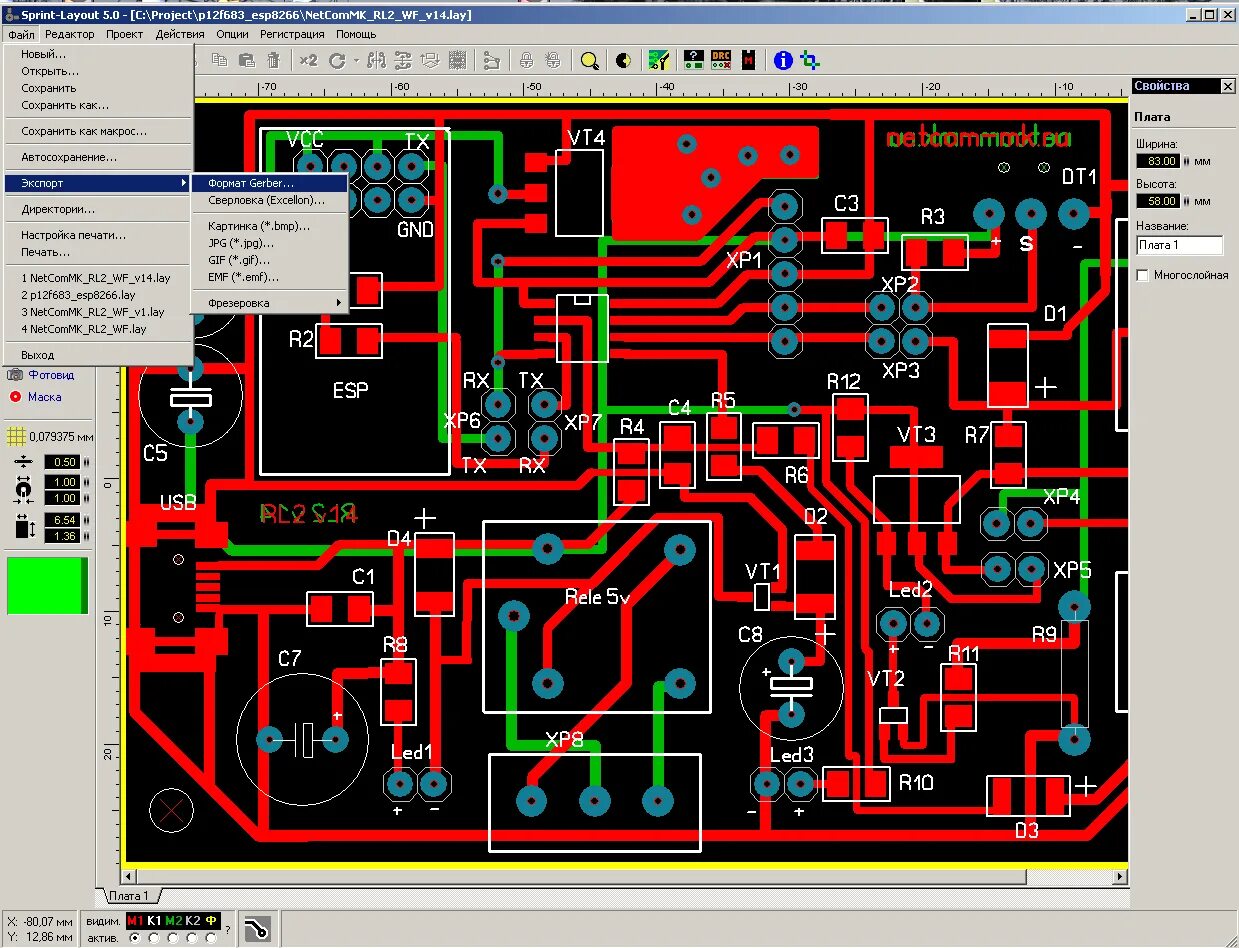Choose Формат Gerber export option
Screen dimensions: 1239x948
[x=270, y=184]
